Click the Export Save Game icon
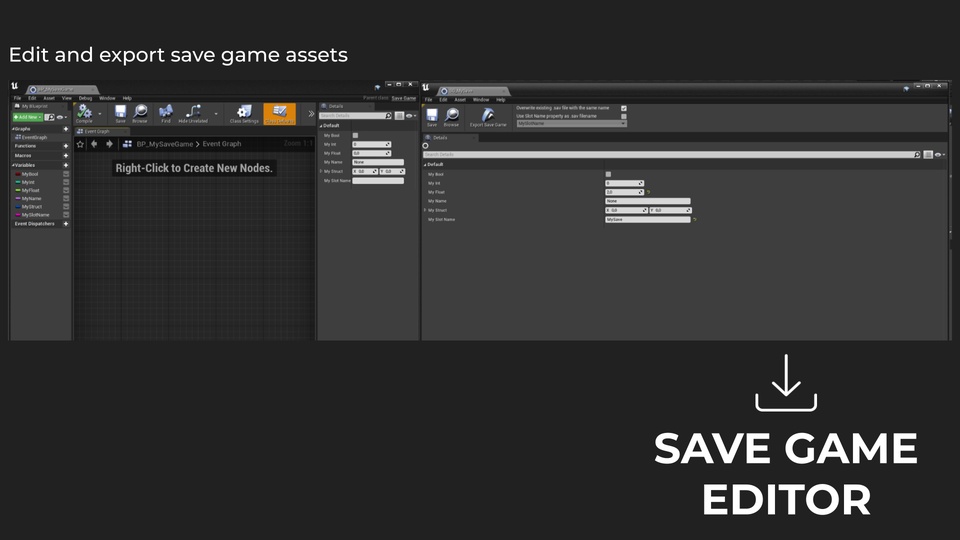Viewport: 960px width, 540px height. 488,117
